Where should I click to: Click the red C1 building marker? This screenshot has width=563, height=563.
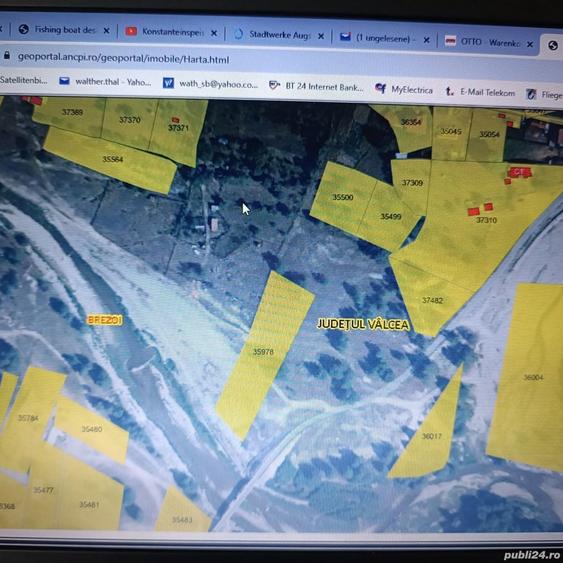click(x=519, y=173)
